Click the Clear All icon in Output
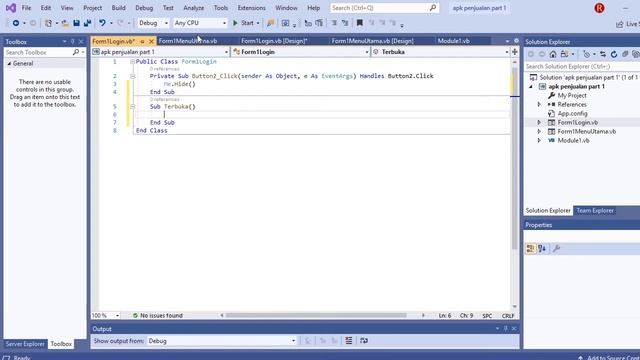 click(349, 341)
